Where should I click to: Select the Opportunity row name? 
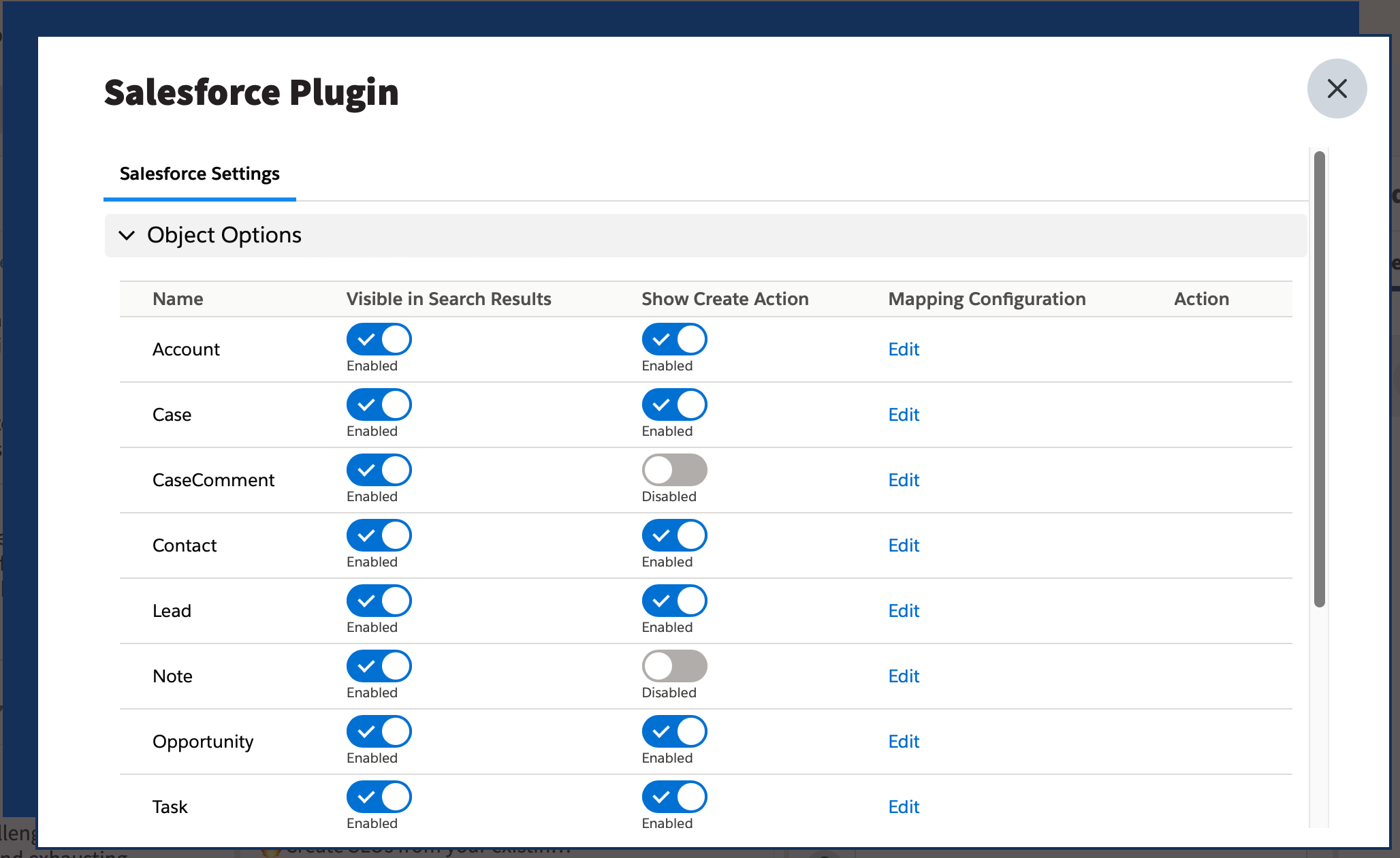203,742
